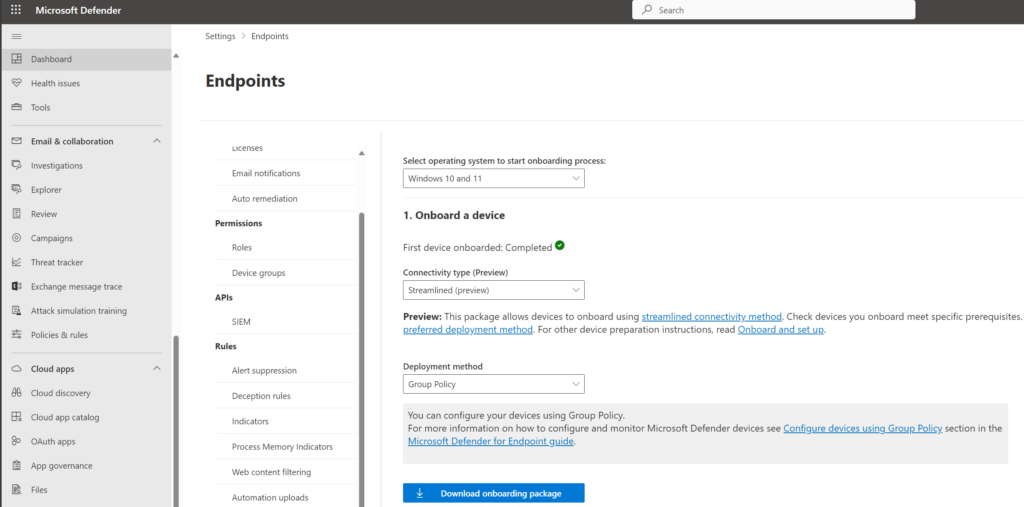Click the Review clipboard icon

click(x=17, y=214)
